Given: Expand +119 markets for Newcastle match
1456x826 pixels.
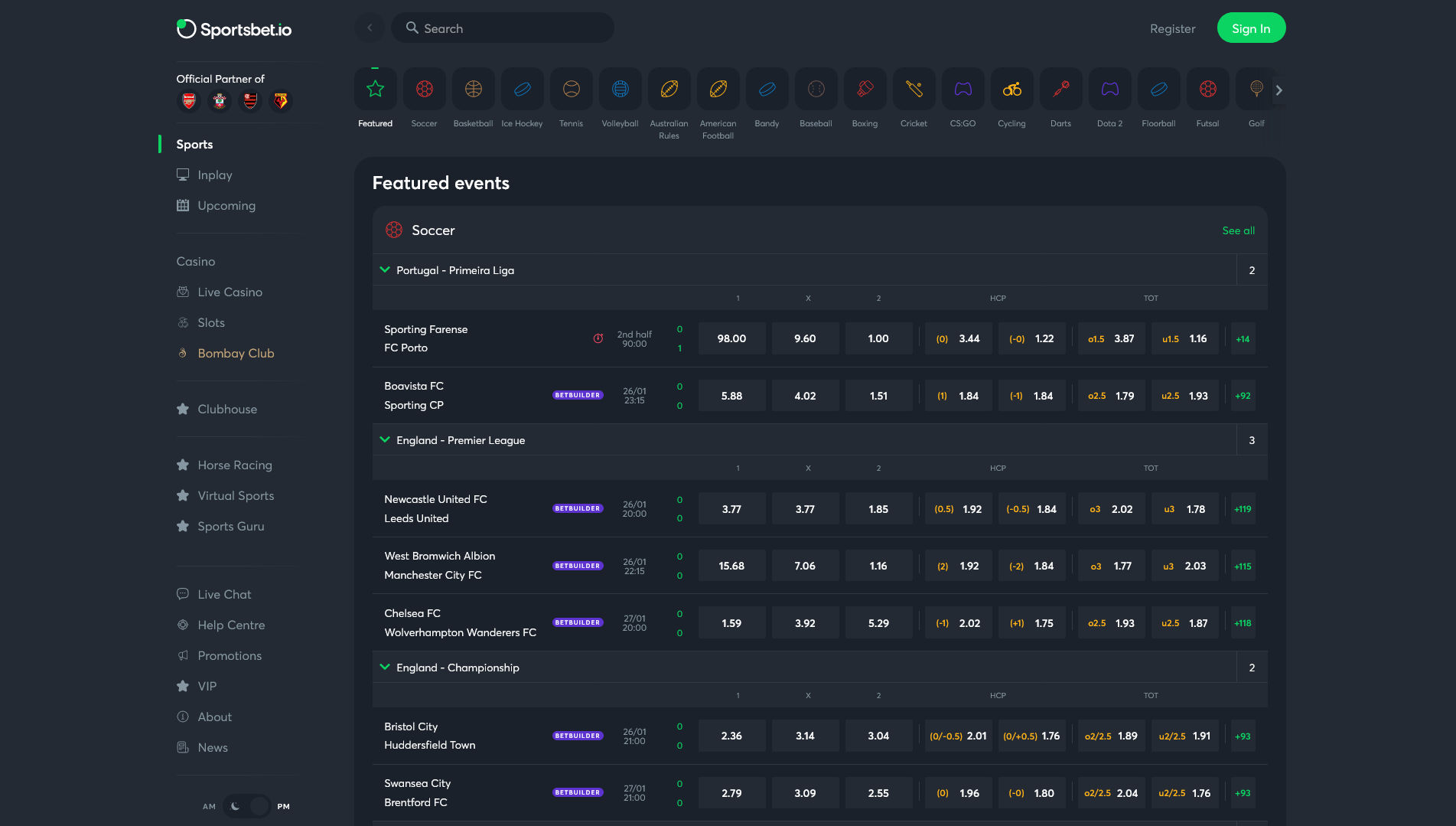Looking at the screenshot, I should 1243,509.
